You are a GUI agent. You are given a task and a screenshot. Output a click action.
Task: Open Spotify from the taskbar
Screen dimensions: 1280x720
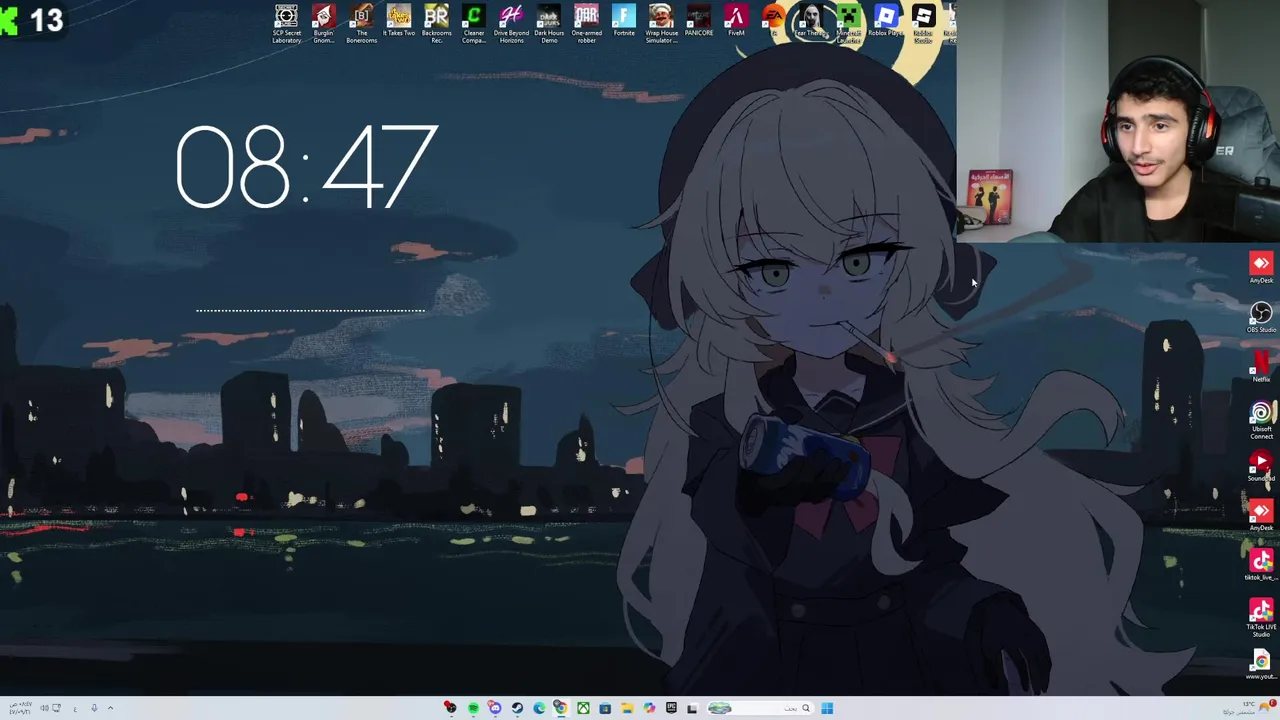[x=473, y=708]
